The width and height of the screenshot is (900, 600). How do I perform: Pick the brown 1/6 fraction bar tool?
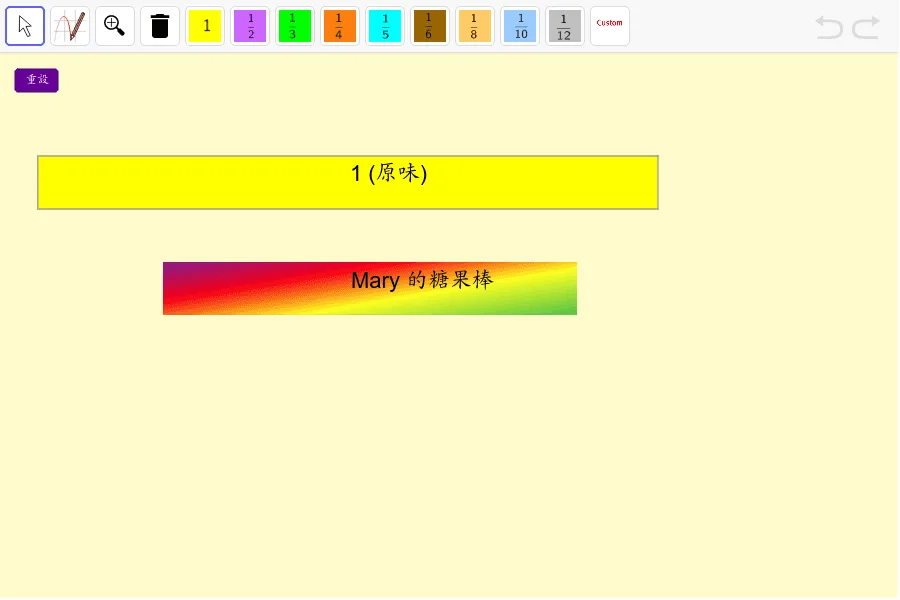430,26
